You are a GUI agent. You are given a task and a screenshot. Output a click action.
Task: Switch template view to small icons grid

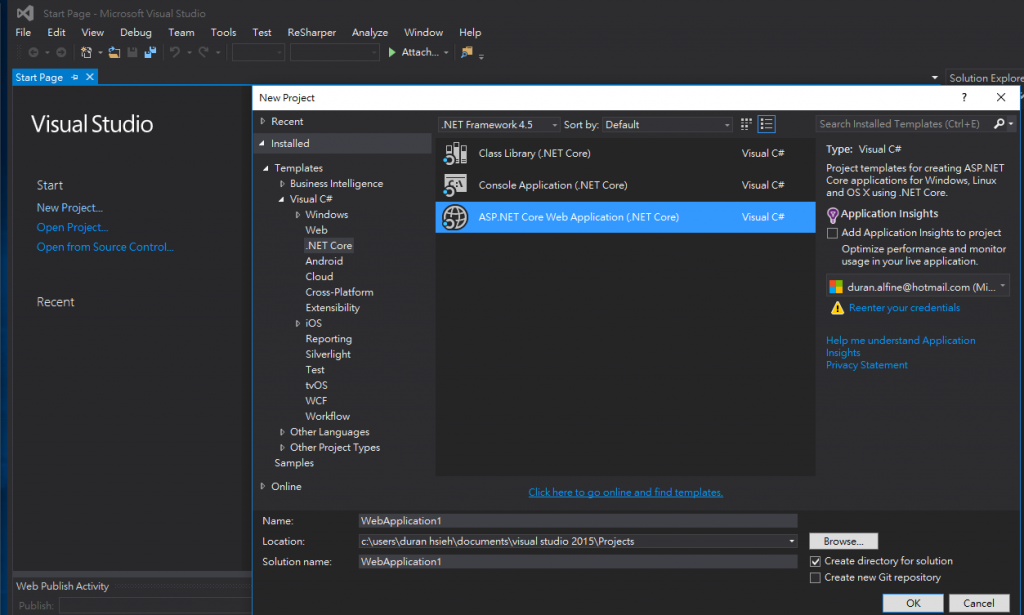(746, 124)
